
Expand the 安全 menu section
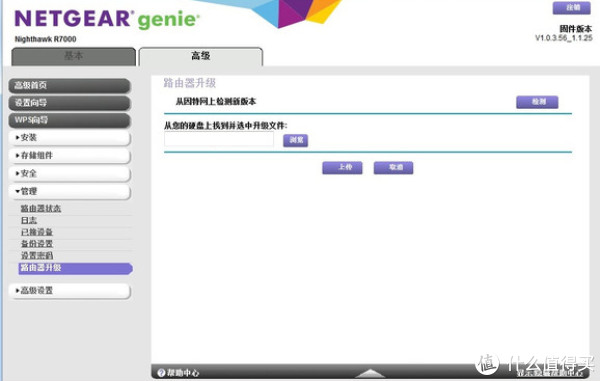pos(70,174)
